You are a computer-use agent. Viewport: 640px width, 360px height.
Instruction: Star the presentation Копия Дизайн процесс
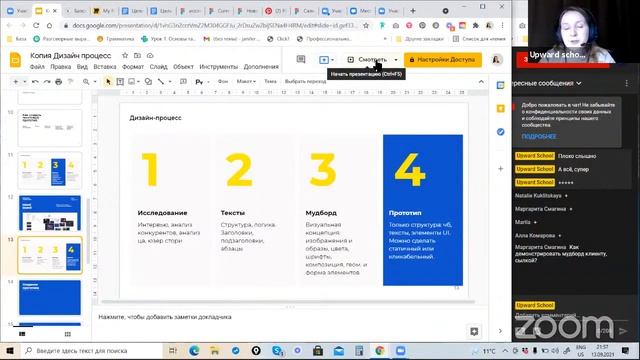coord(125,56)
